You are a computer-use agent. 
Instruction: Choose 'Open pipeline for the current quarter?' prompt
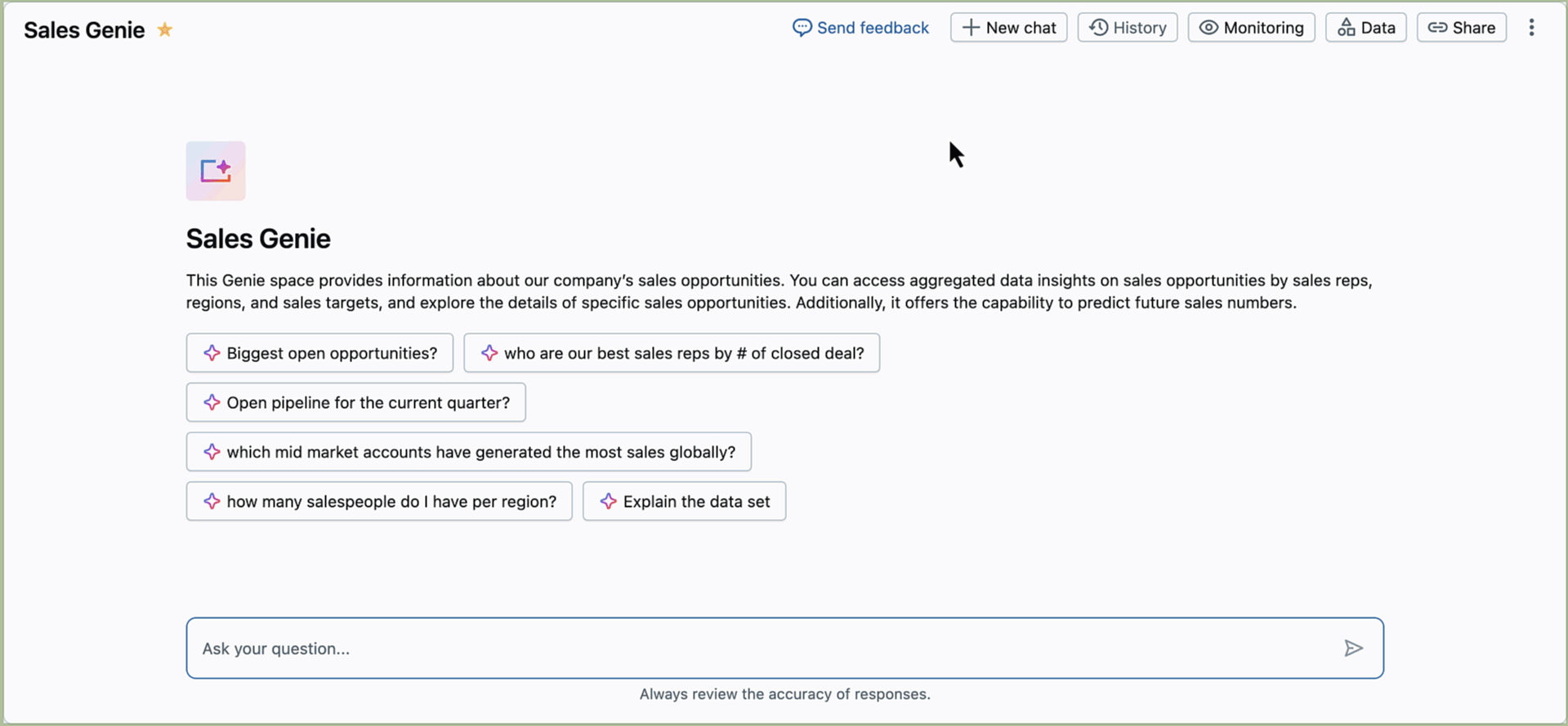pos(355,402)
